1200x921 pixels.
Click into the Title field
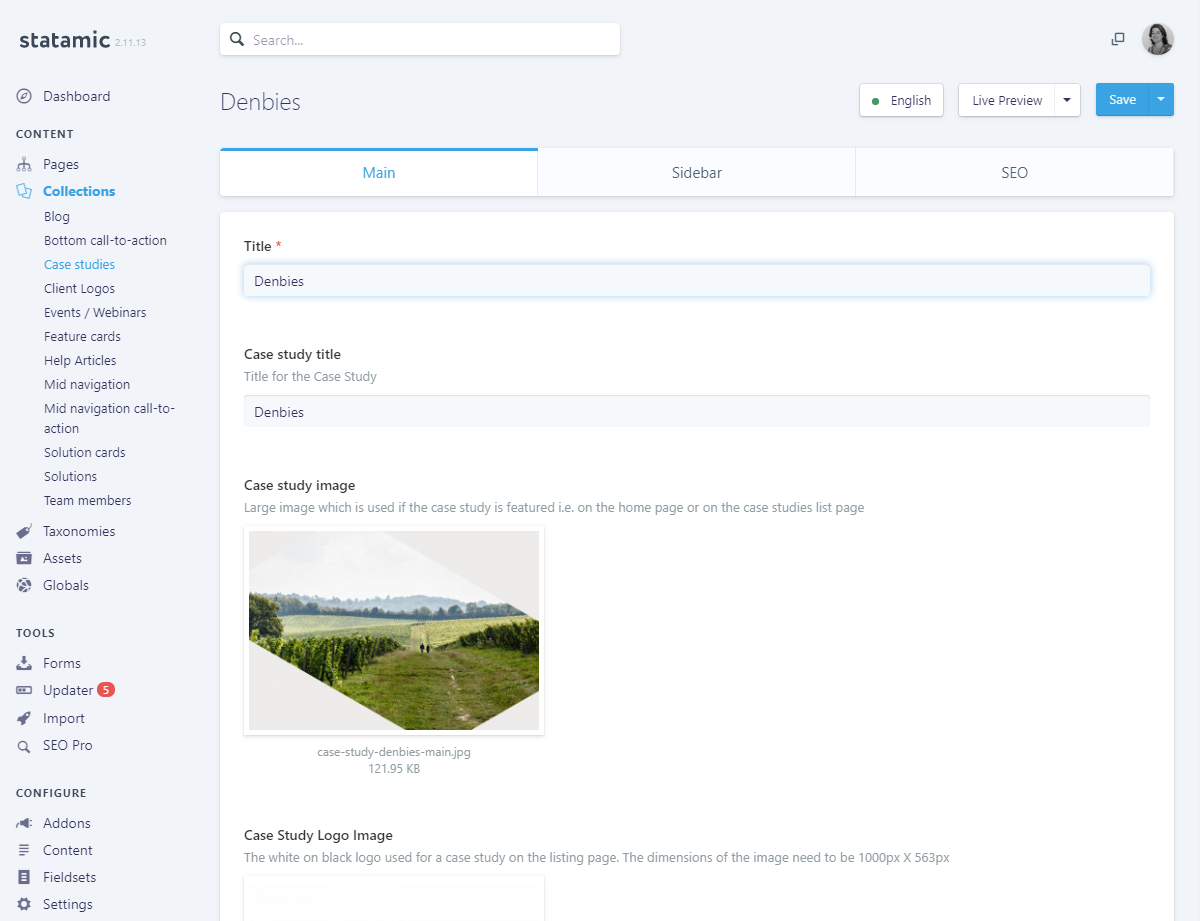pos(697,281)
